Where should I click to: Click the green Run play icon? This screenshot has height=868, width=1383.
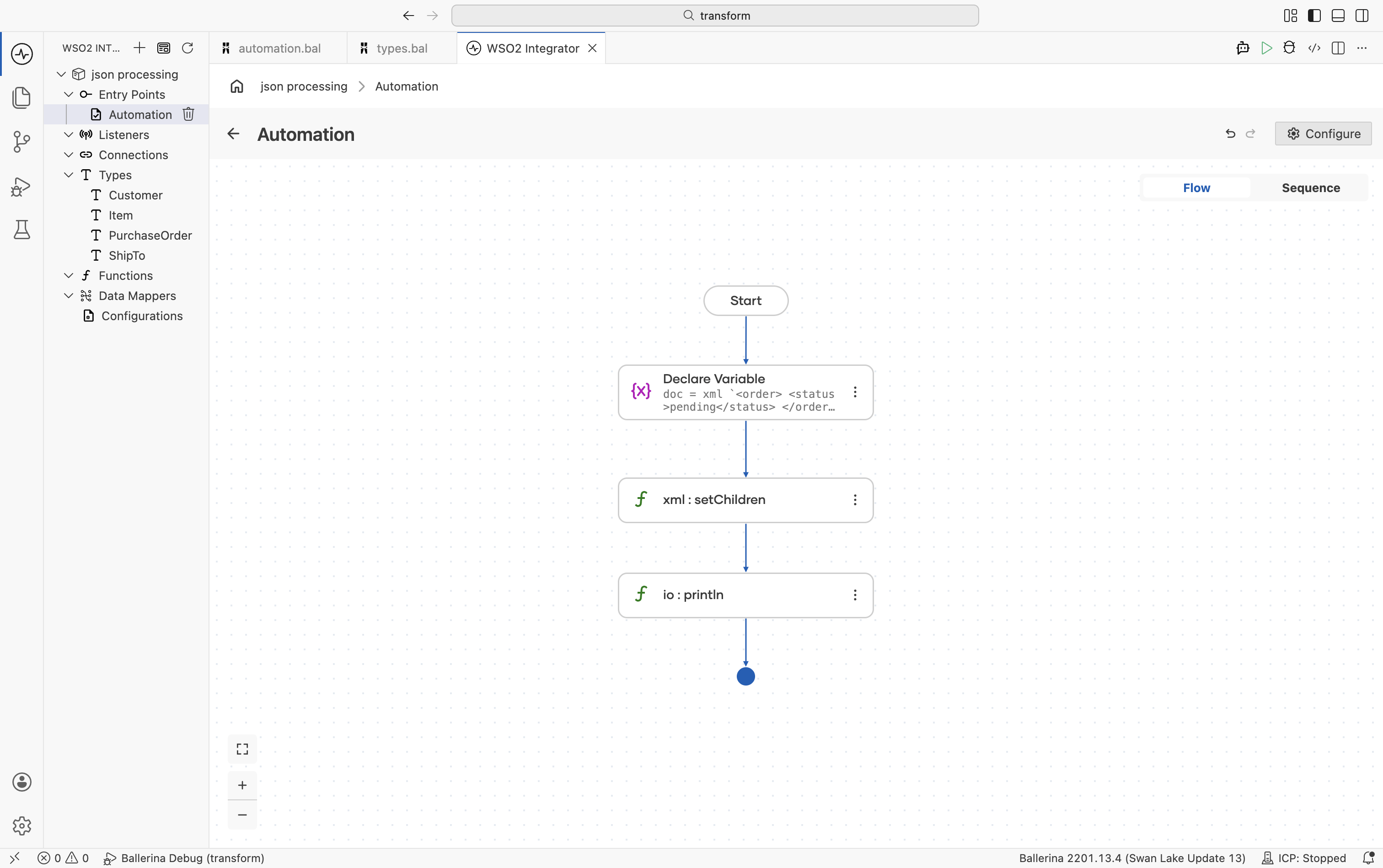point(1266,48)
